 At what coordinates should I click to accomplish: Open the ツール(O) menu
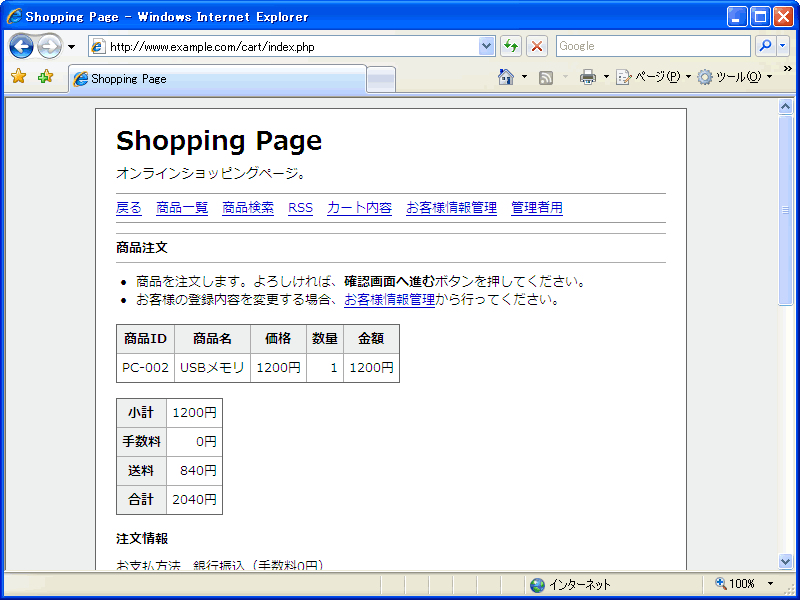click(732, 77)
